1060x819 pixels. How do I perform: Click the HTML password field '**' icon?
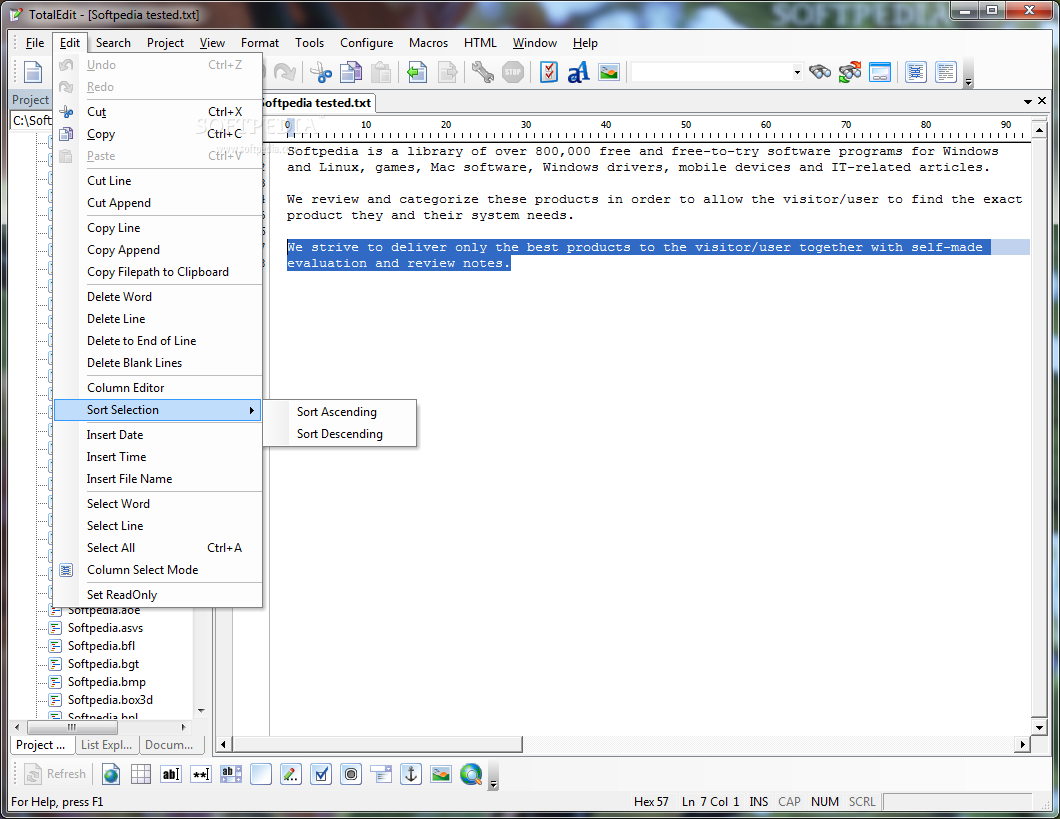(201, 774)
